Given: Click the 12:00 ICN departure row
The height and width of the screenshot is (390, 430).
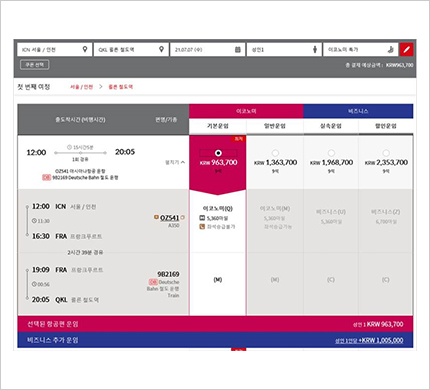Looking at the screenshot, I should [64, 207].
